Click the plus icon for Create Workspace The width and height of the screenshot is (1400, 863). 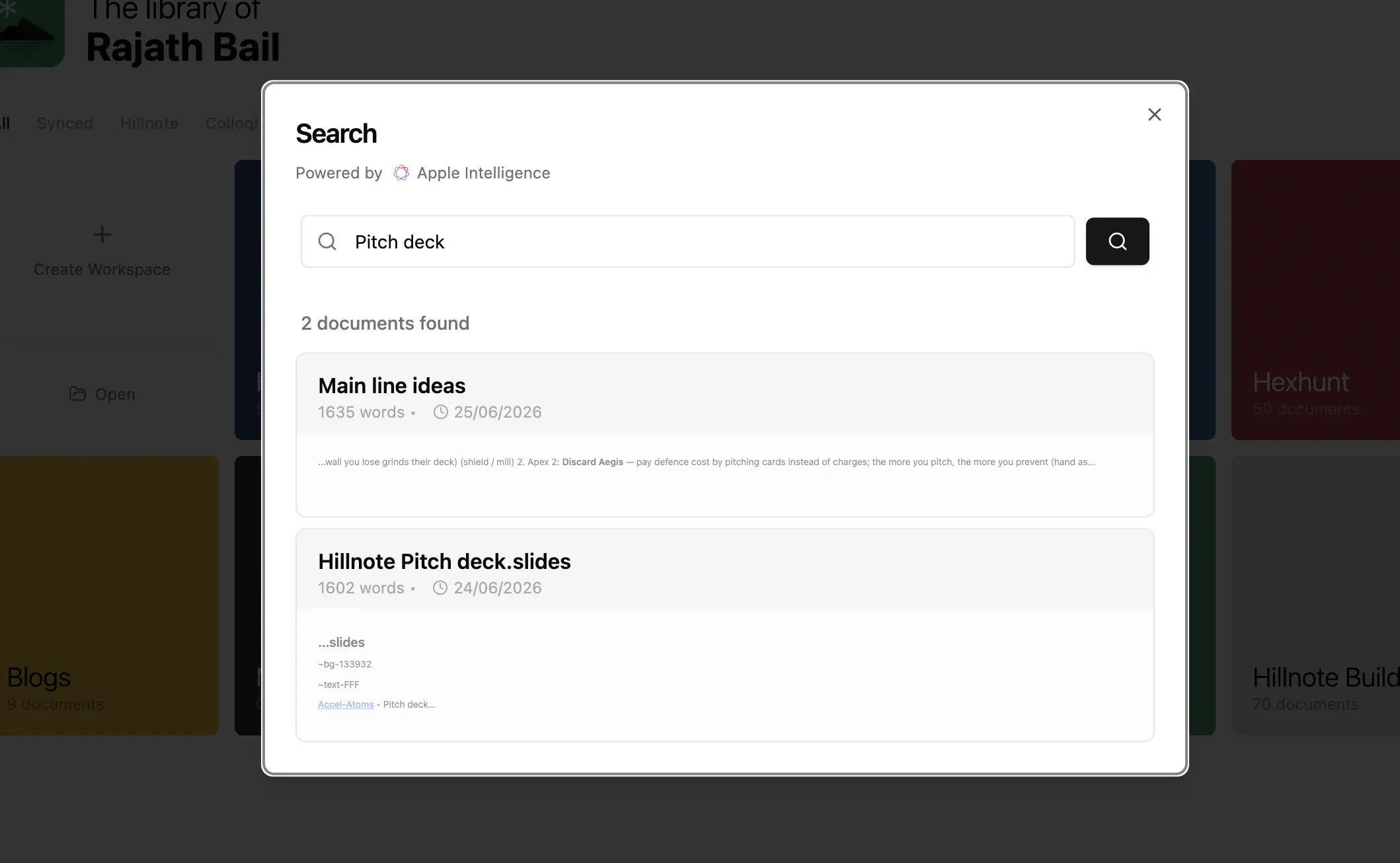(102, 235)
